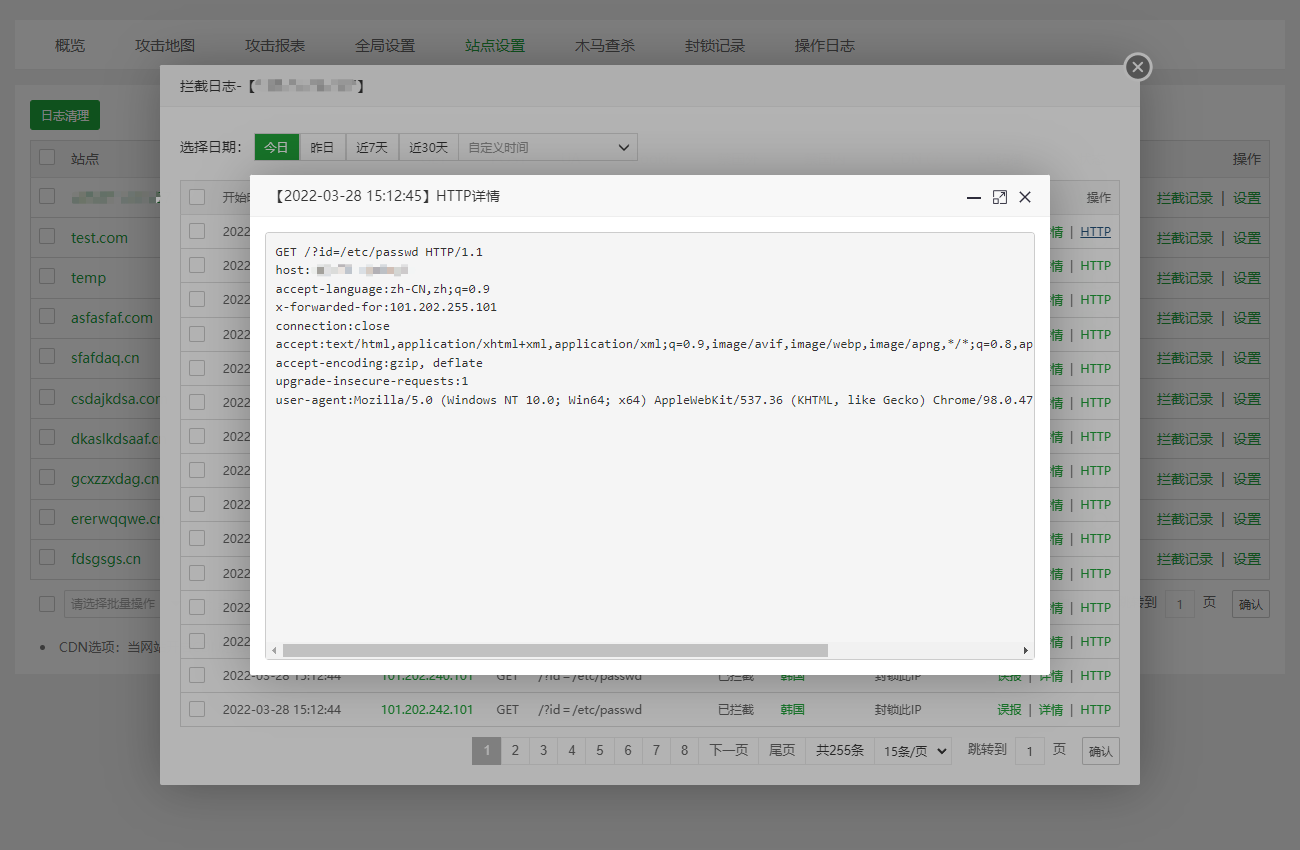Image resolution: width=1300 pixels, height=850 pixels.
Task: Switch to the 攻击地图 tab
Action: pyautogui.click(x=165, y=46)
